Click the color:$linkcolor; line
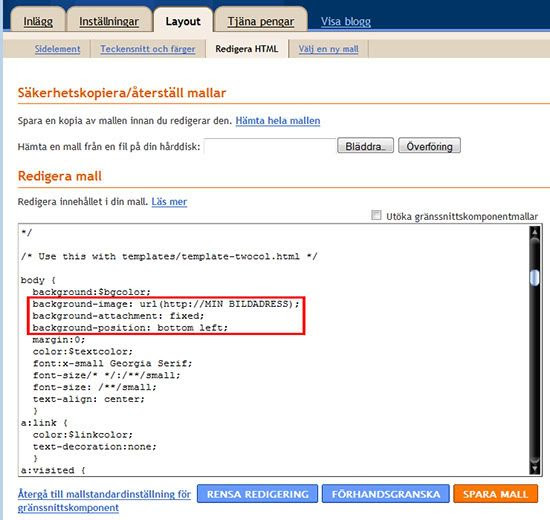The width and height of the screenshot is (550, 520). [x=83, y=435]
